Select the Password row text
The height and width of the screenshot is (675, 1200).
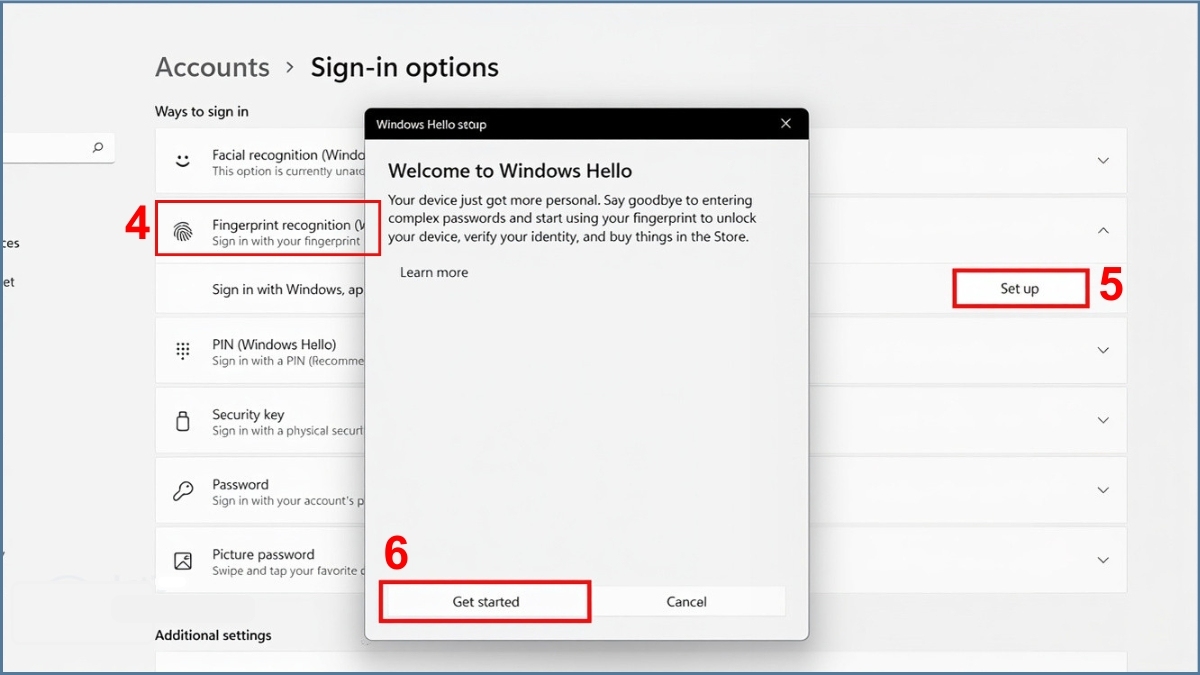(287, 492)
